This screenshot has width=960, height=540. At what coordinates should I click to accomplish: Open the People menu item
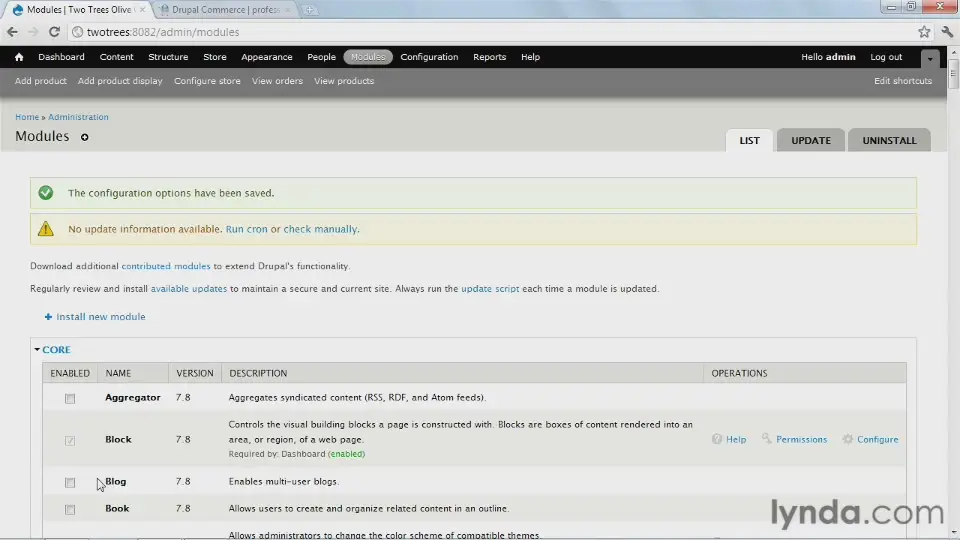tap(321, 57)
